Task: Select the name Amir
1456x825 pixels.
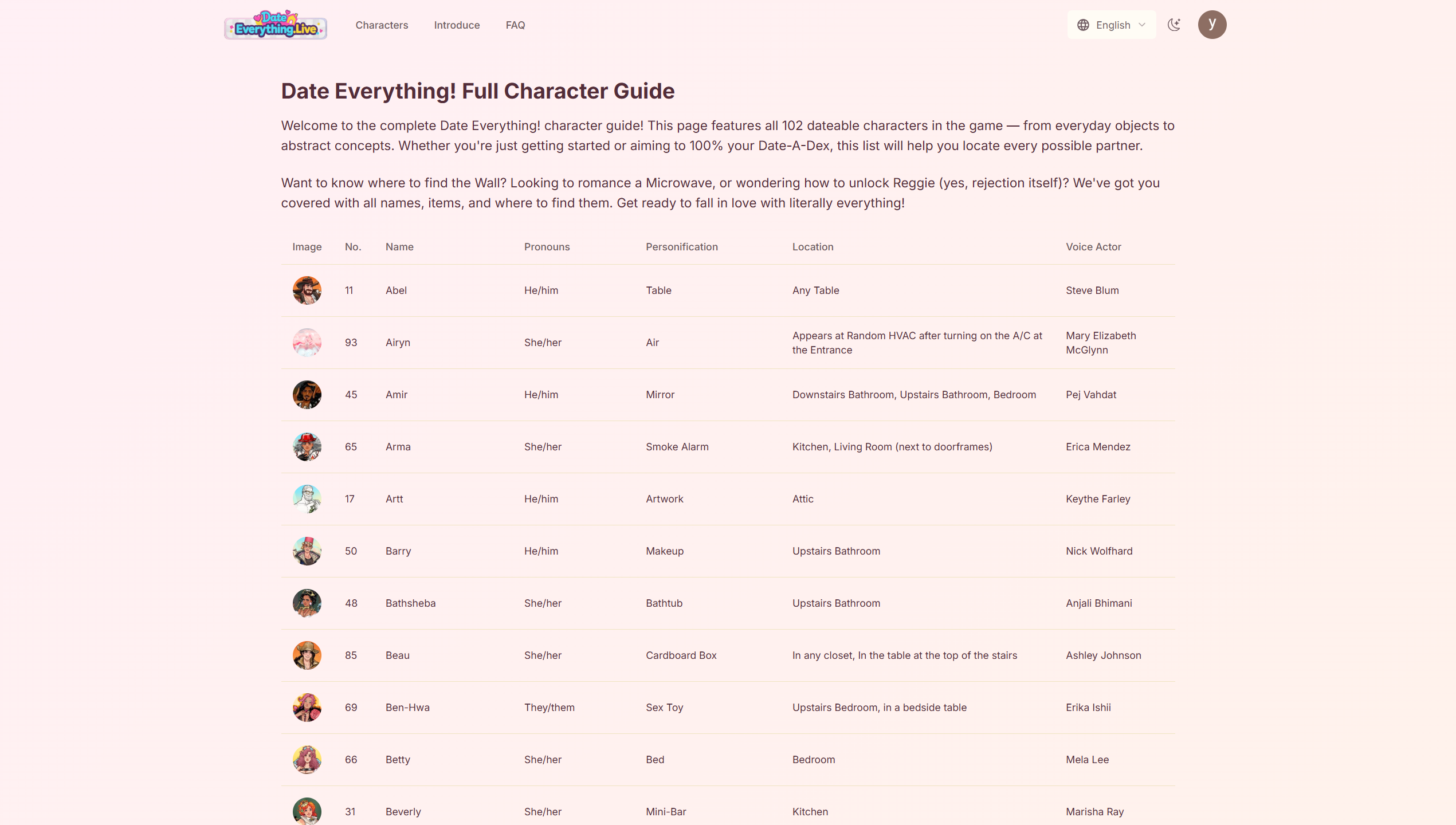Action: [x=397, y=395]
